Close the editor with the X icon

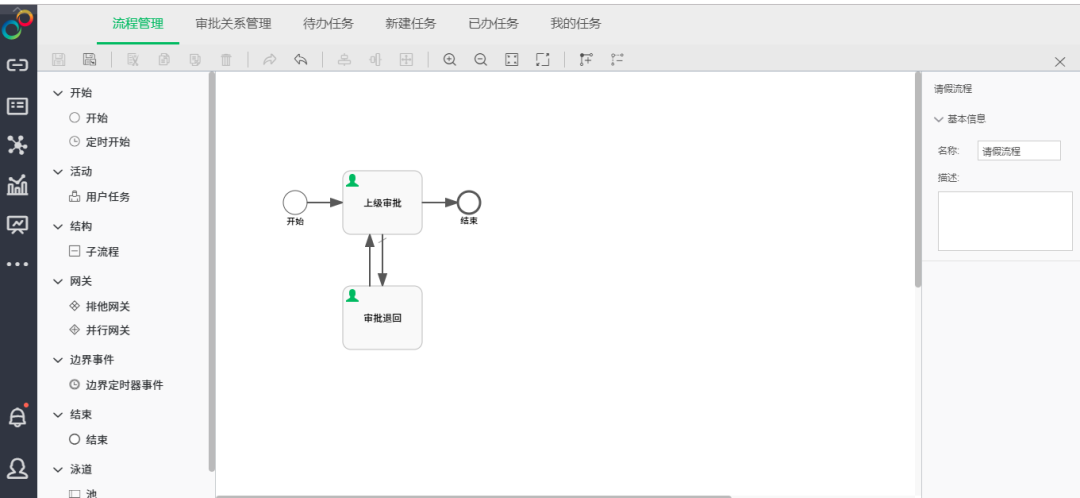tap(1060, 62)
